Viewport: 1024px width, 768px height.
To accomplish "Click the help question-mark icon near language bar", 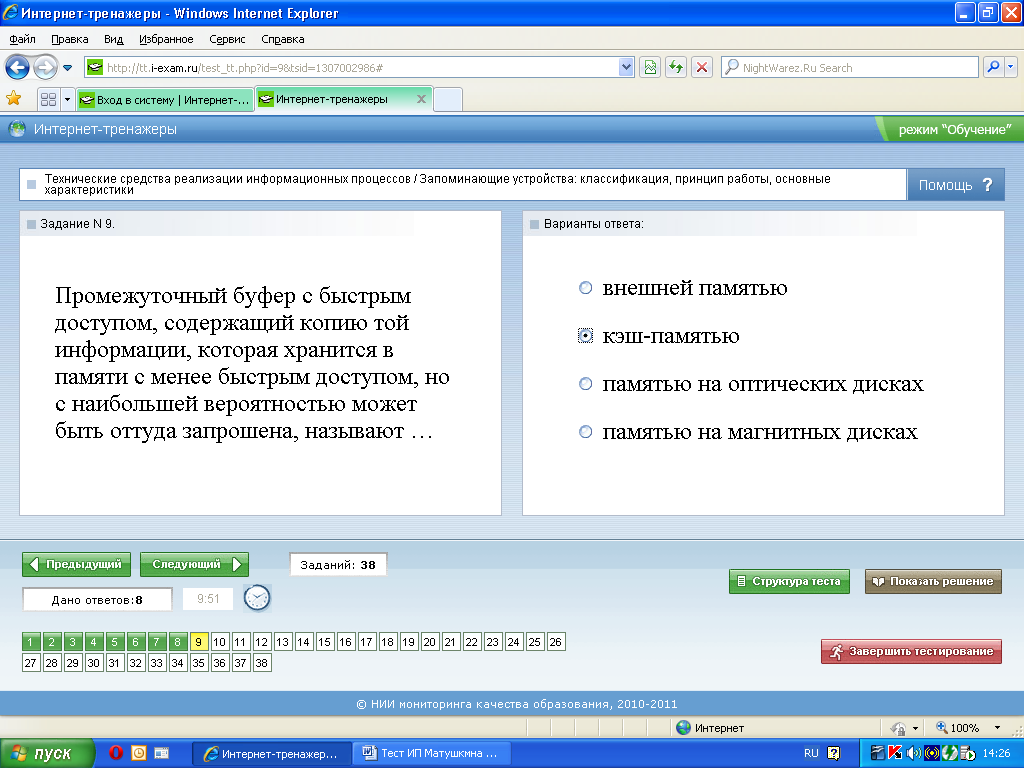I will tap(833, 753).
